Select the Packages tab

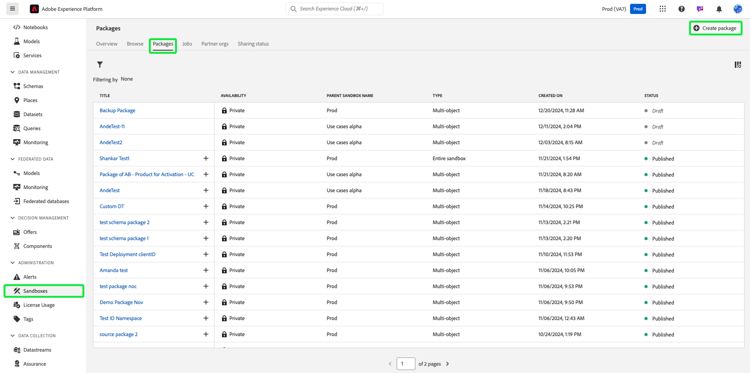[x=163, y=44]
